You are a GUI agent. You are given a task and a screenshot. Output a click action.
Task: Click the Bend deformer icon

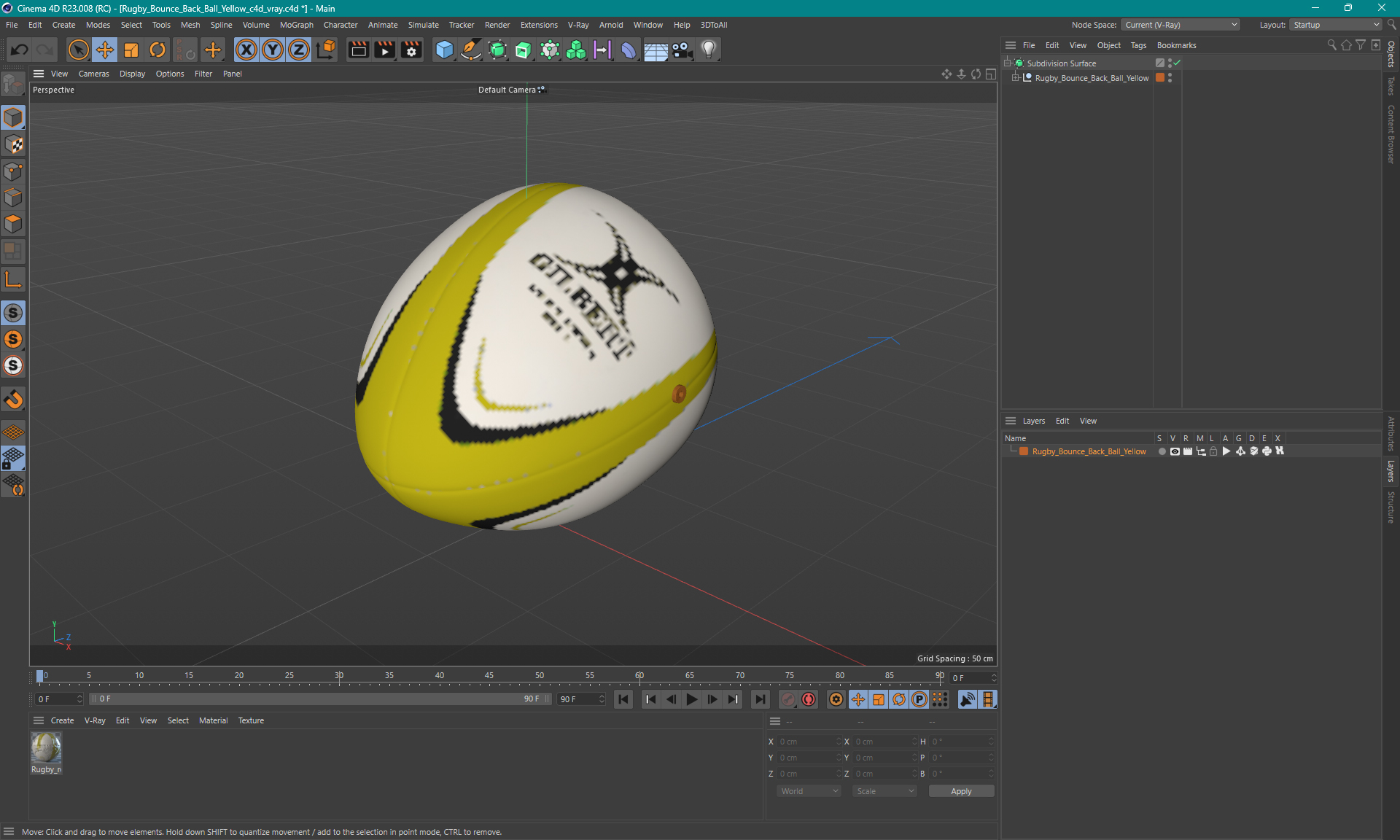[x=629, y=50]
